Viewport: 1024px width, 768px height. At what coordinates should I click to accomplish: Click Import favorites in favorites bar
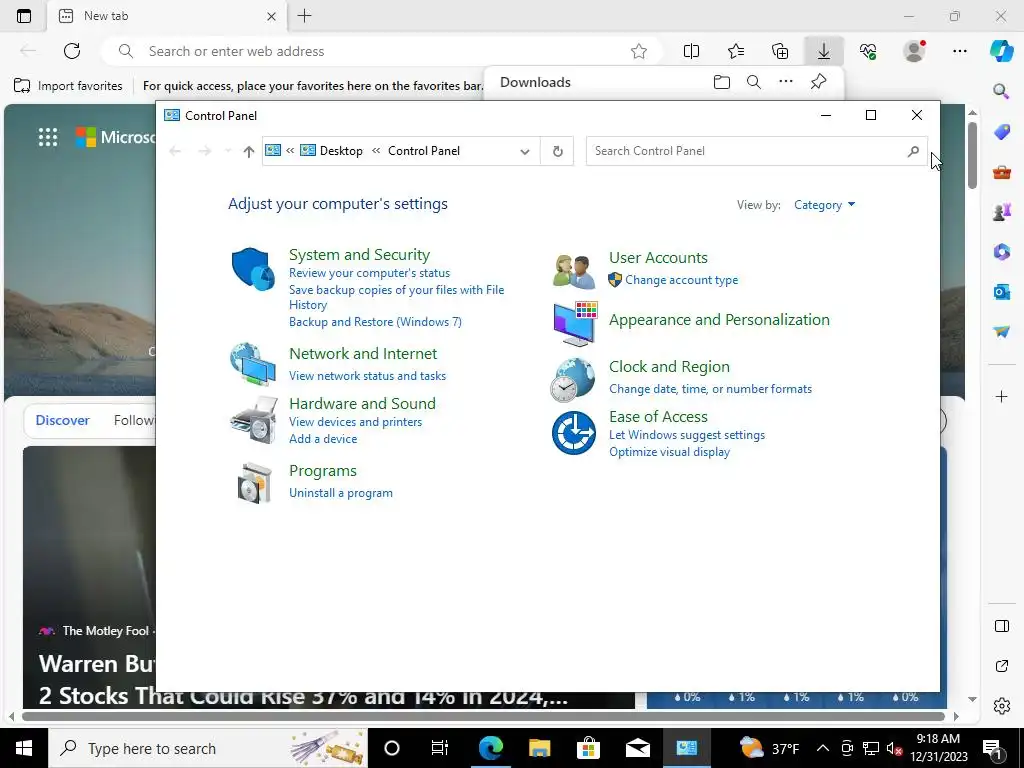(x=69, y=86)
